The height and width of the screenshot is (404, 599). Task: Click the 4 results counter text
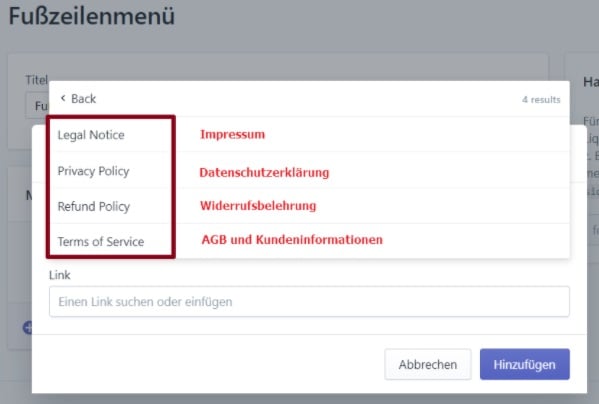541,100
